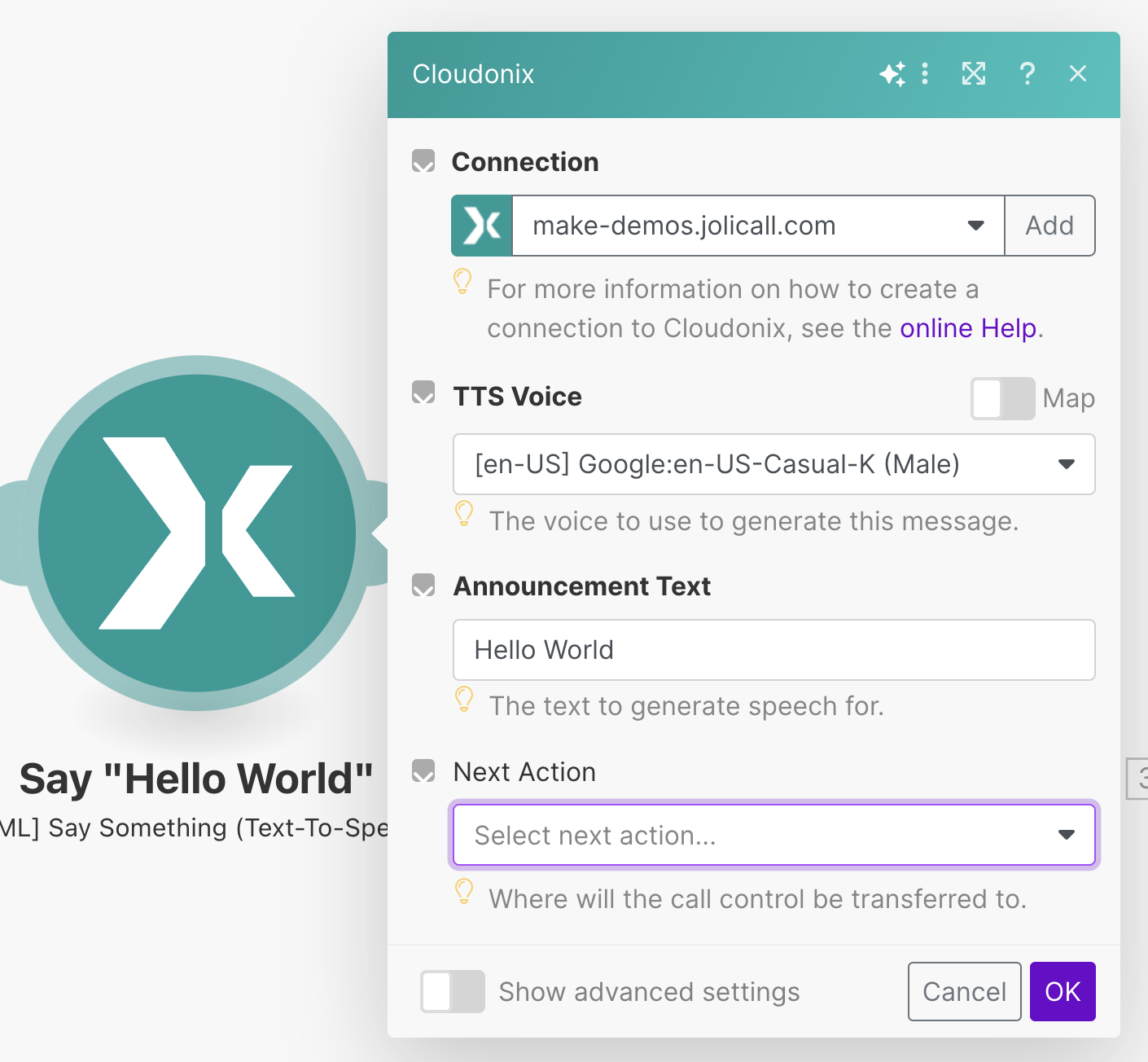Click the Hello World announcement text field
Image resolution: width=1148 pixels, height=1062 pixels.
(x=773, y=650)
